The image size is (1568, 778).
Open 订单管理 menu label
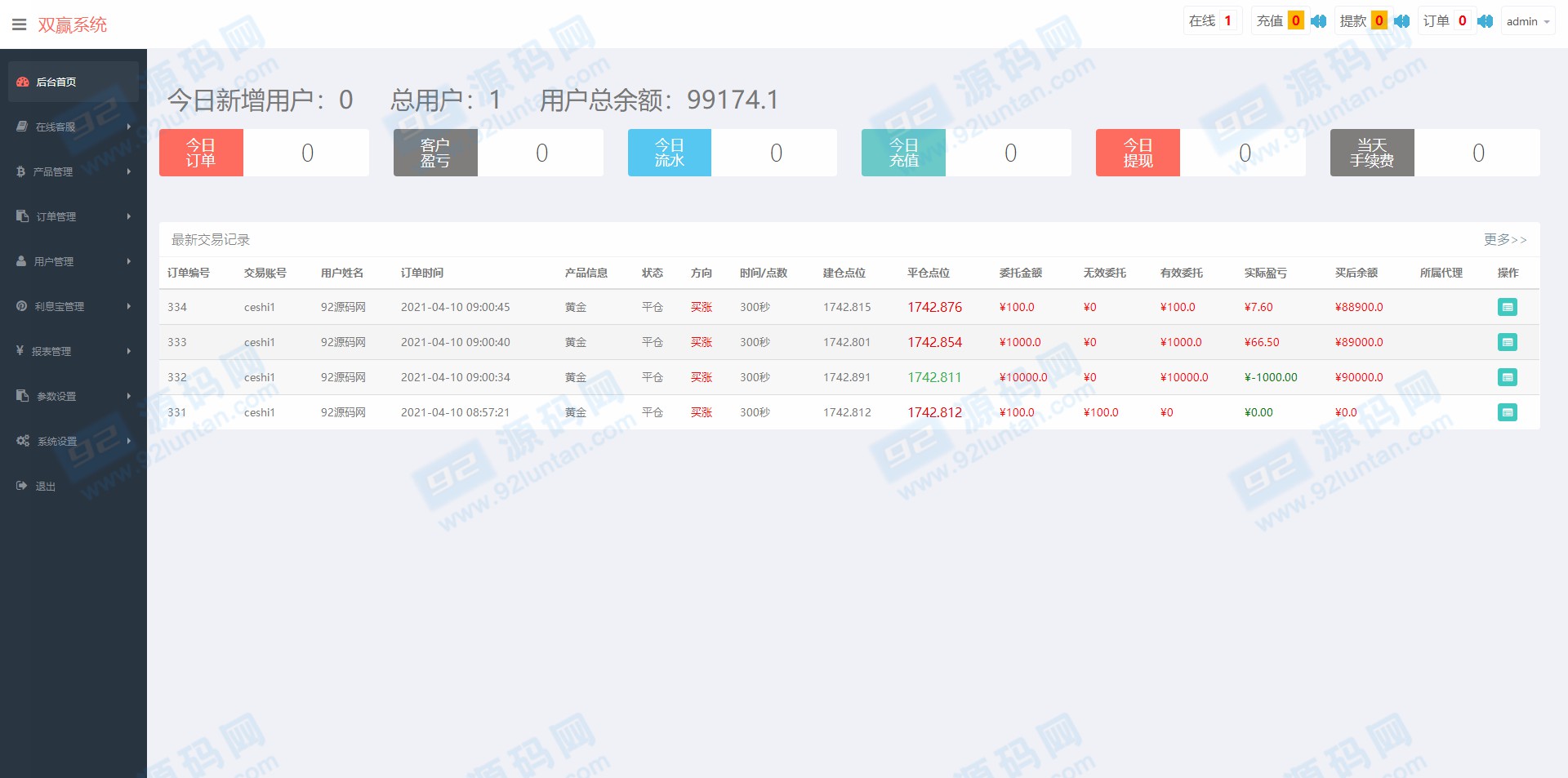click(x=56, y=216)
